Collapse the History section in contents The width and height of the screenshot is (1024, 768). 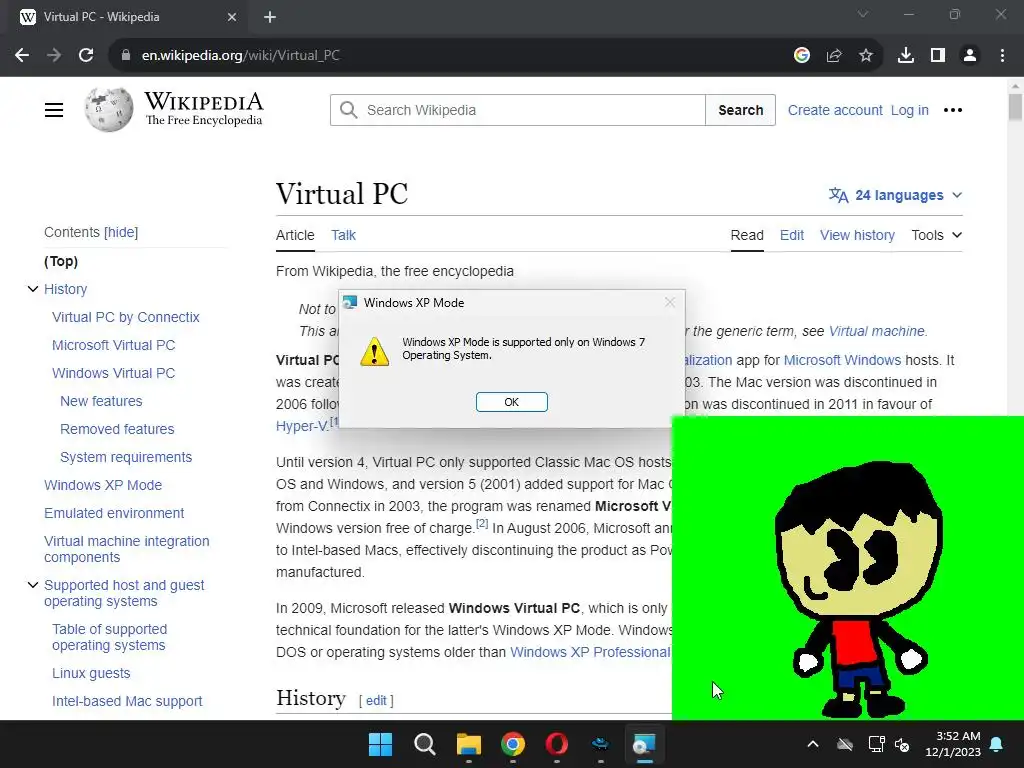[33, 289]
